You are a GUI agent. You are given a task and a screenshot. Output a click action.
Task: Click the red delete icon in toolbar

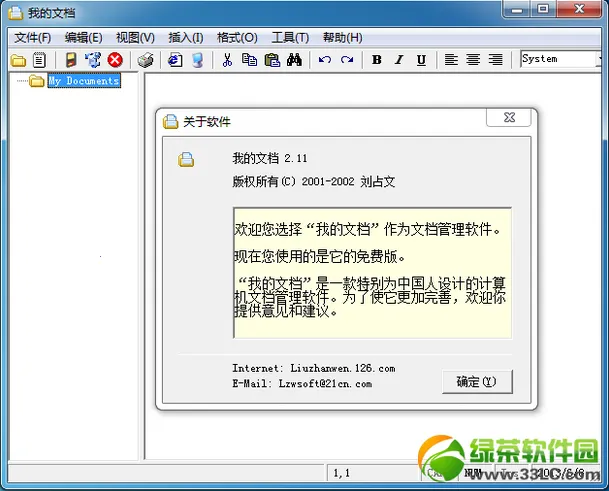tap(115, 60)
